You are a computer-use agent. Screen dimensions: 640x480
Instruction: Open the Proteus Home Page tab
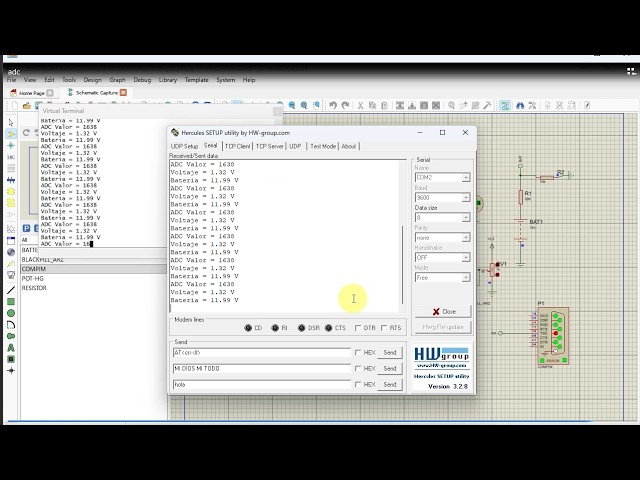pos(32,93)
